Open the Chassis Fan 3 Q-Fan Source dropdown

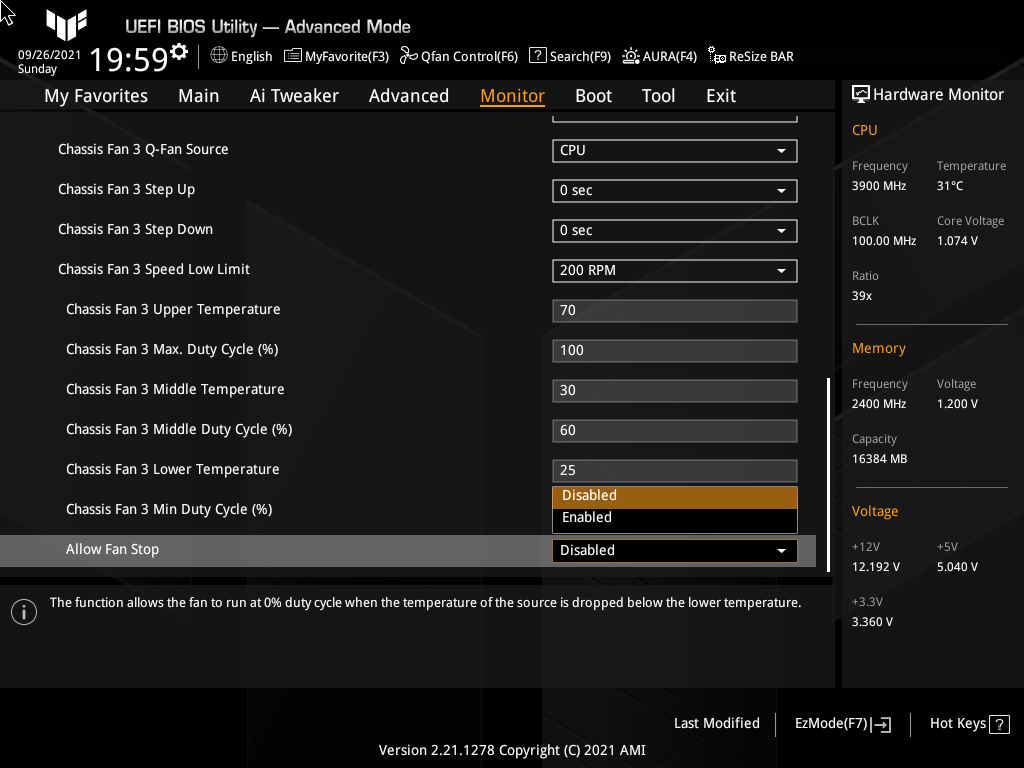(674, 150)
